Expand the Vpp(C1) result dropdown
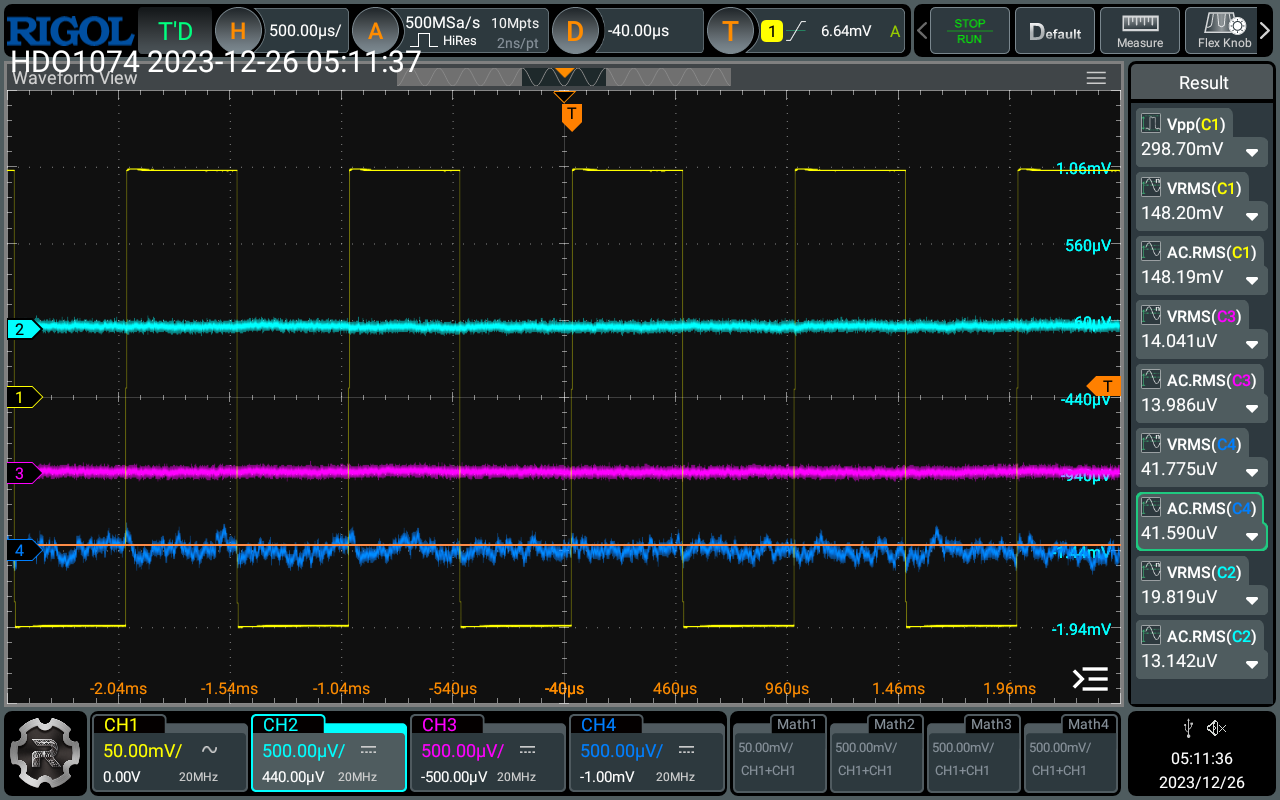This screenshot has width=1280, height=800. 1251,153
